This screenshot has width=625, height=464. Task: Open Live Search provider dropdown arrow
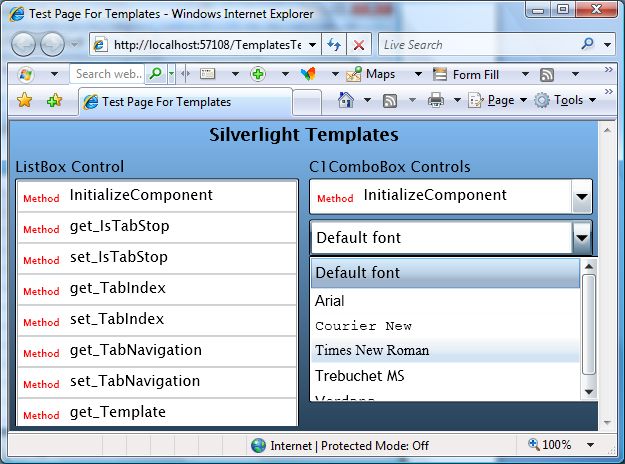point(607,44)
